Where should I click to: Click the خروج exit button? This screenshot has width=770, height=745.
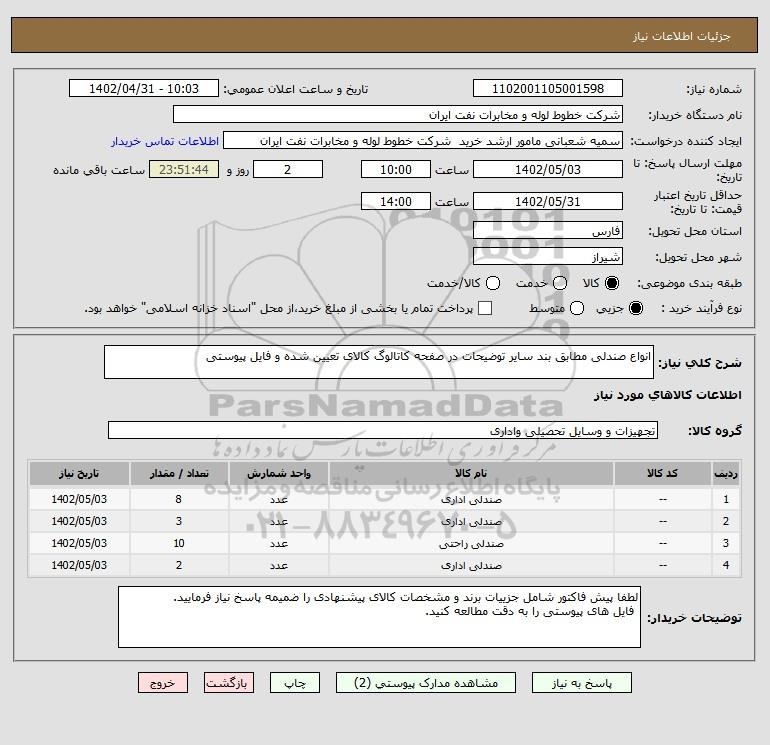click(x=163, y=683)
